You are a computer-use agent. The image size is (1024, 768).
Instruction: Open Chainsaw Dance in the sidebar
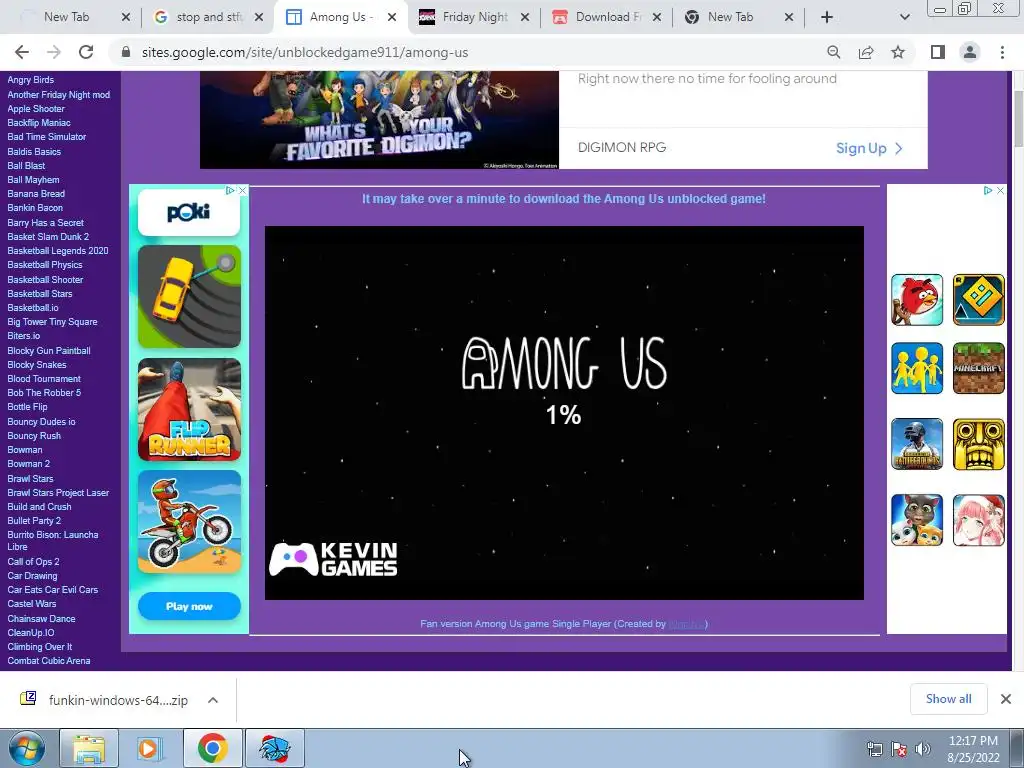(41, 619)
